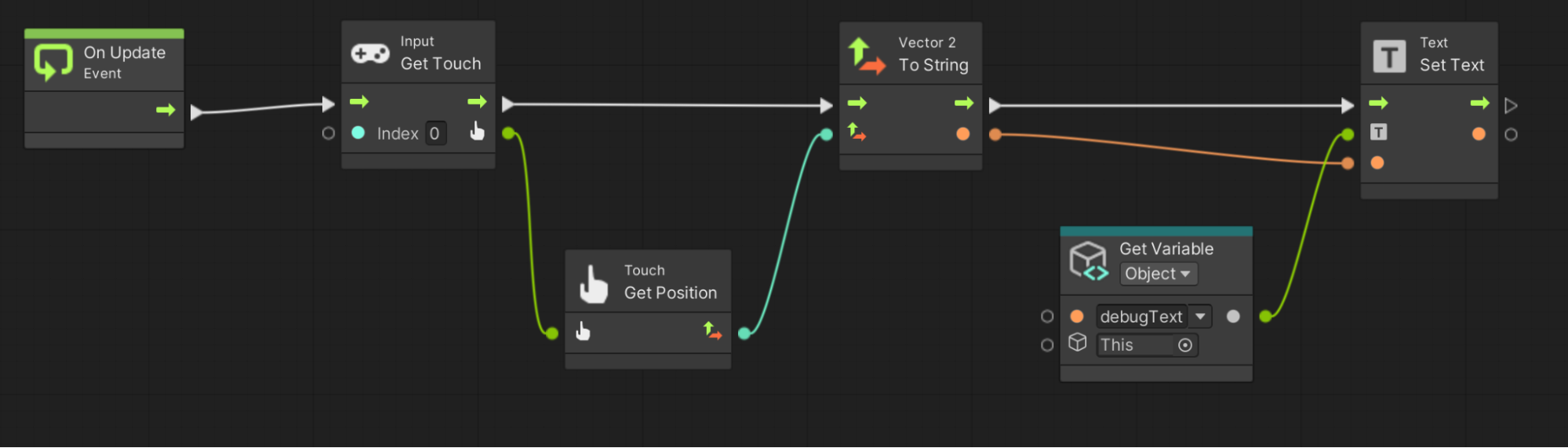Click the small T target port on Set Text
The height and width of the screenshot is (448, 1568).
(x=1378, y=133)
